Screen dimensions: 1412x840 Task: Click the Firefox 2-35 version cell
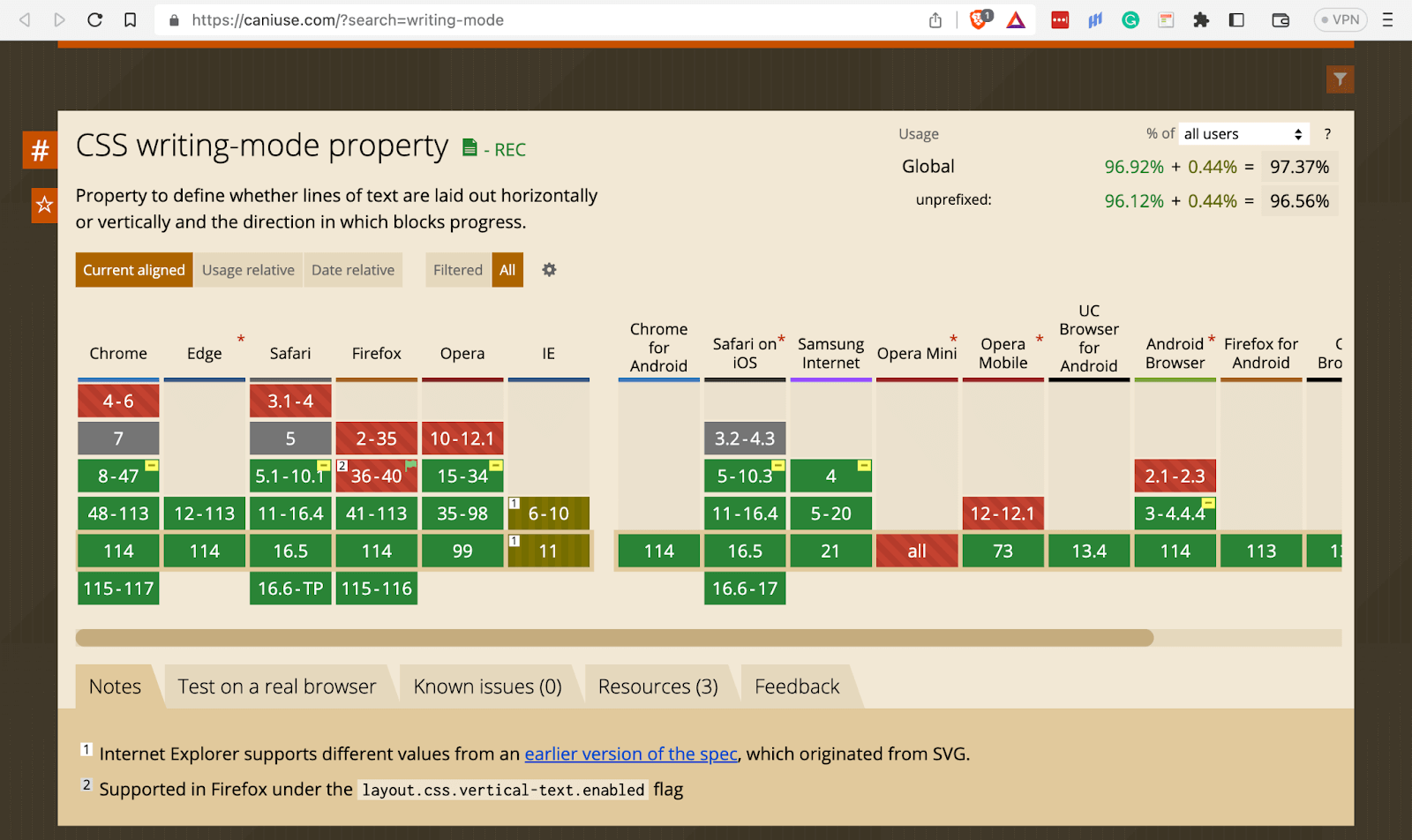(x=377, y=439)
